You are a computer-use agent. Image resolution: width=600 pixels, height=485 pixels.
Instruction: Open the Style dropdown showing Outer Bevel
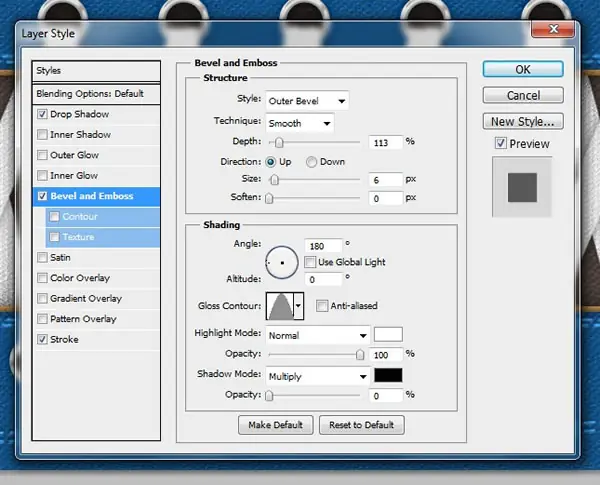pos(307,101)
